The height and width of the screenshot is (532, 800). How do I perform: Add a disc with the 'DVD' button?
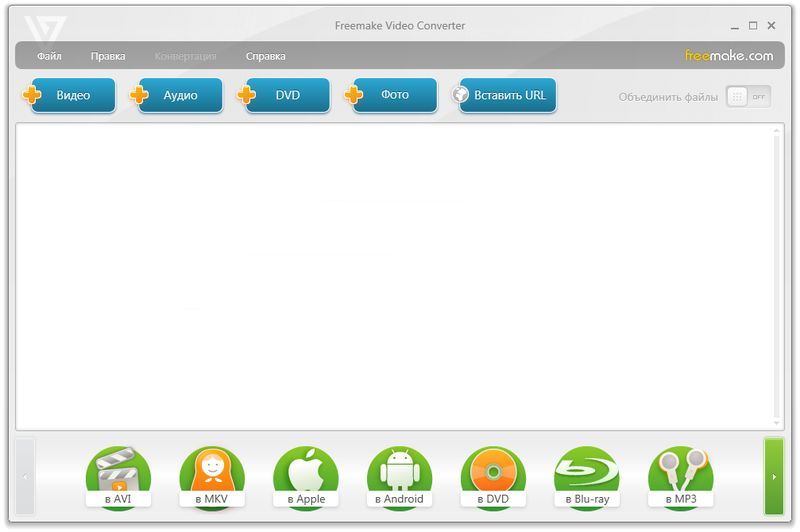click(x=286, y=96)
